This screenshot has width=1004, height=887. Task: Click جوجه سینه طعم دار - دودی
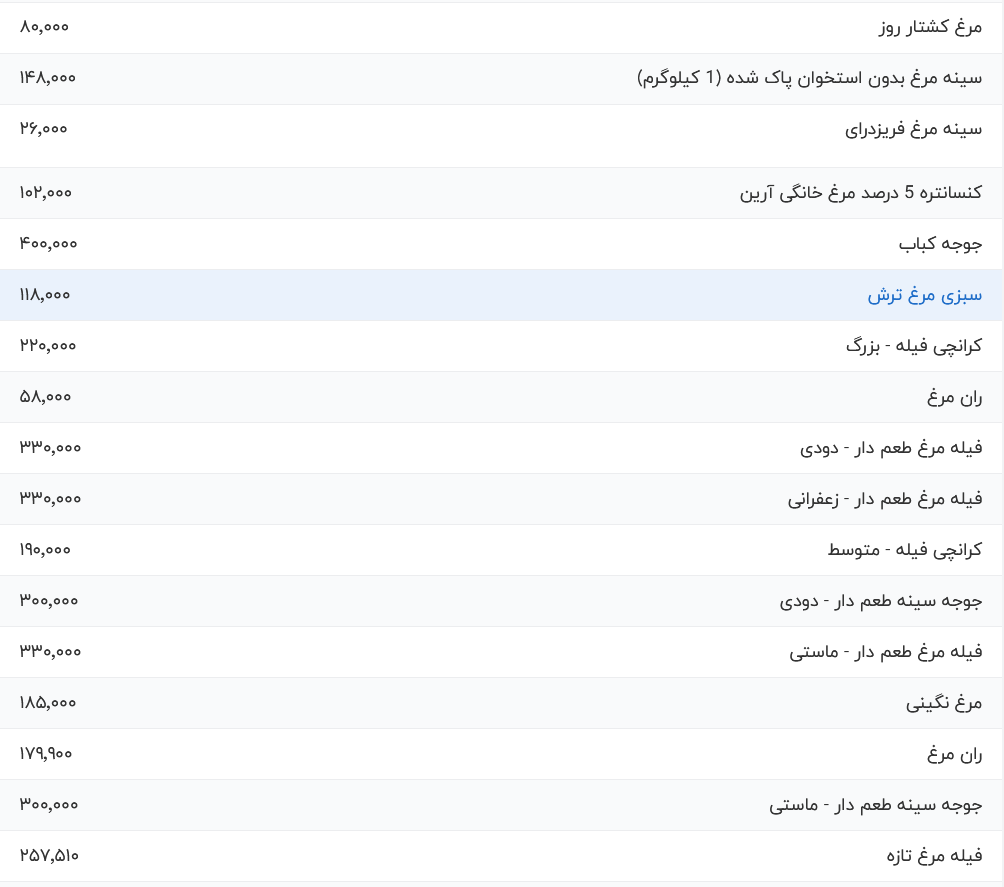pyautogui.click(x=881, y=601)
